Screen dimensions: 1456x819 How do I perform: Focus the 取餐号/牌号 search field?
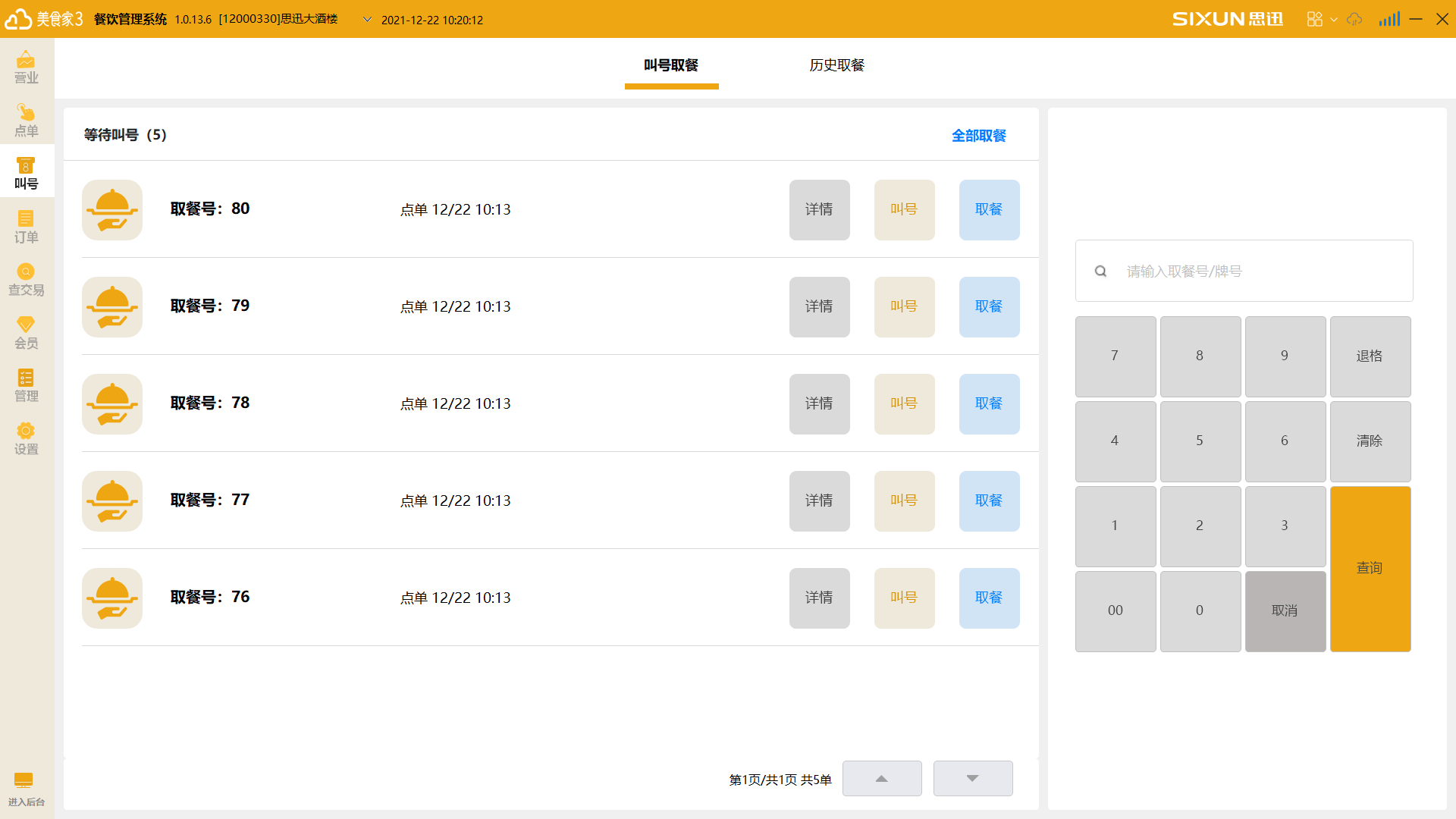[1259, 271]
